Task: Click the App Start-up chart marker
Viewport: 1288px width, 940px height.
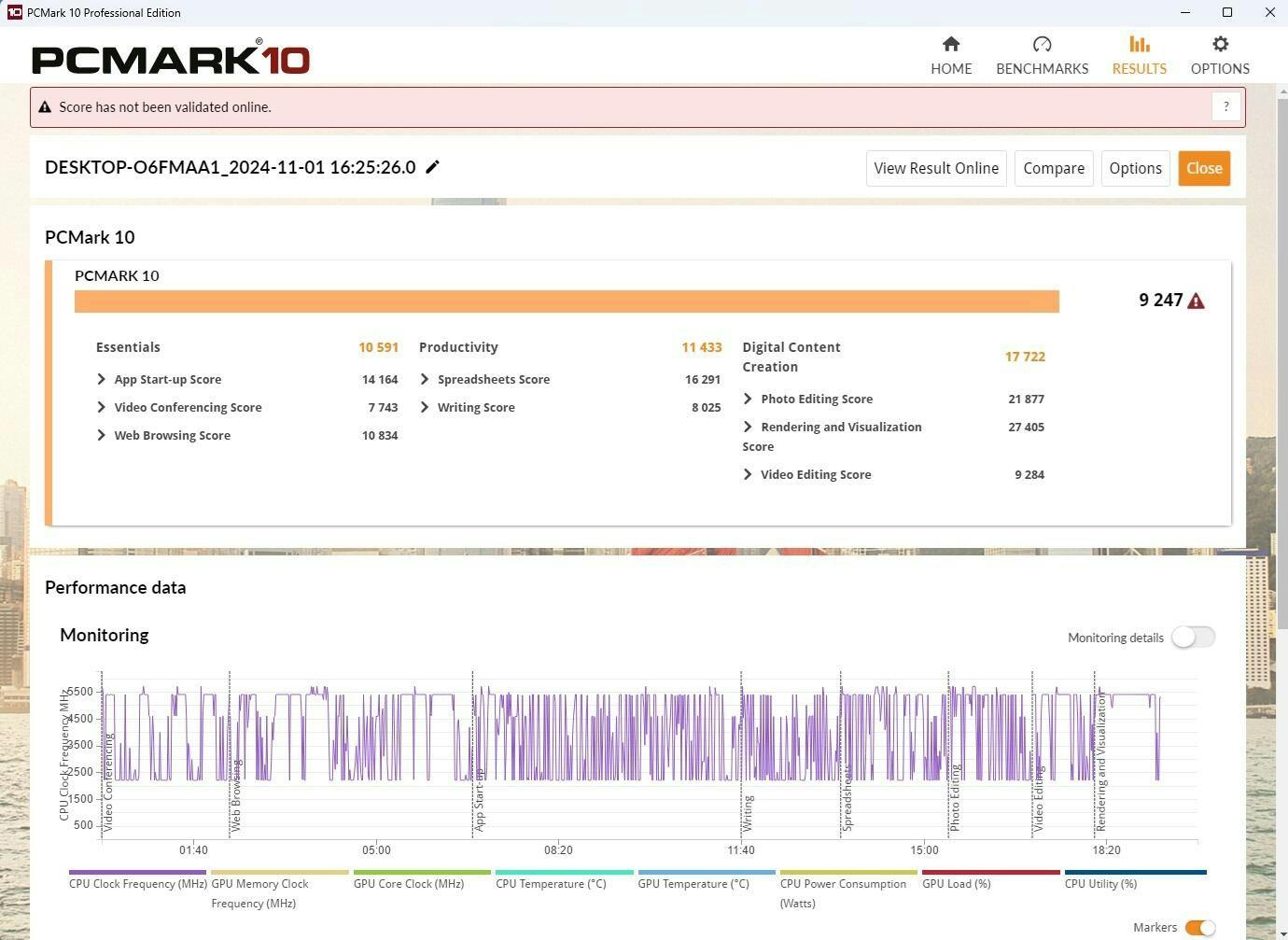Action: coord(480,800)
